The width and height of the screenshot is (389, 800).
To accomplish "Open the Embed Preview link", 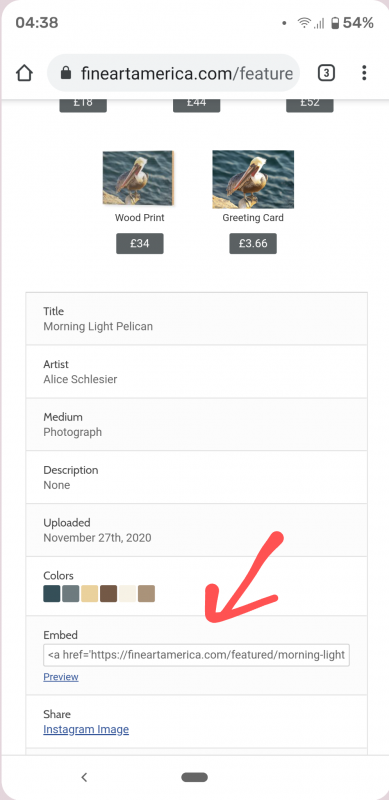I will coord(61,677).
